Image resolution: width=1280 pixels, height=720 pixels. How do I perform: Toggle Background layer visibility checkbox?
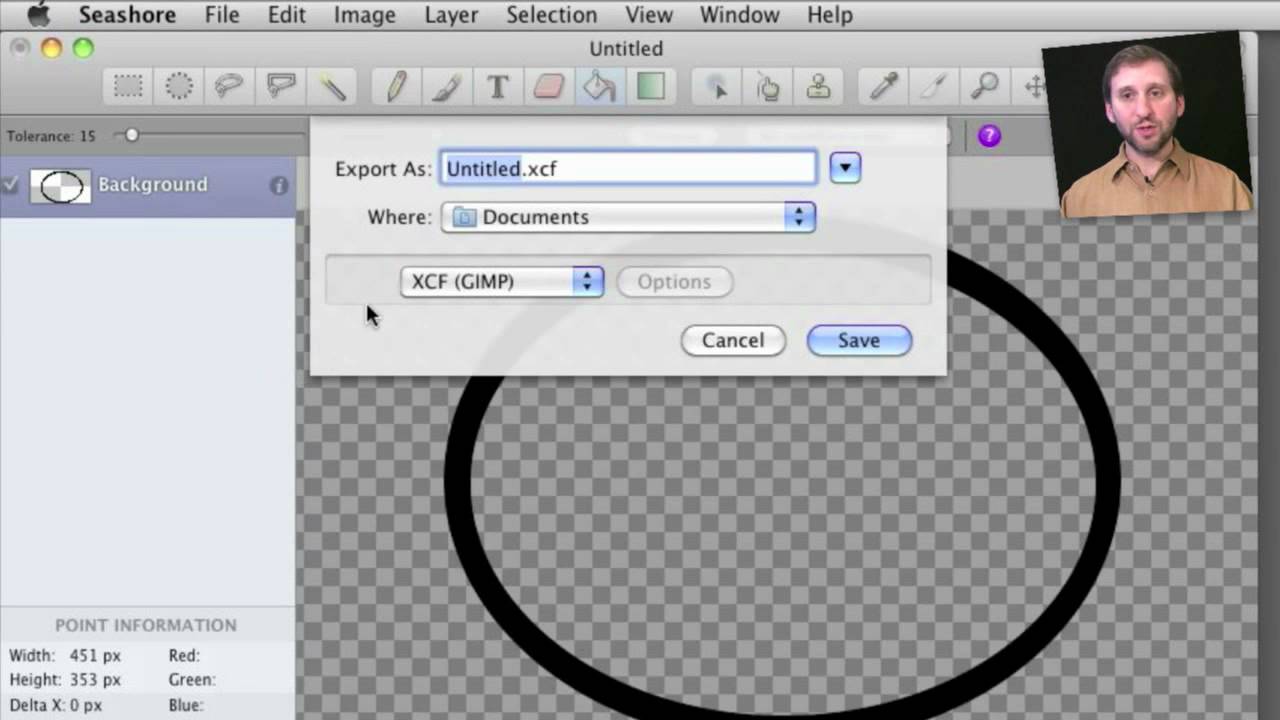pyautogui.click(x=11, y=184)
